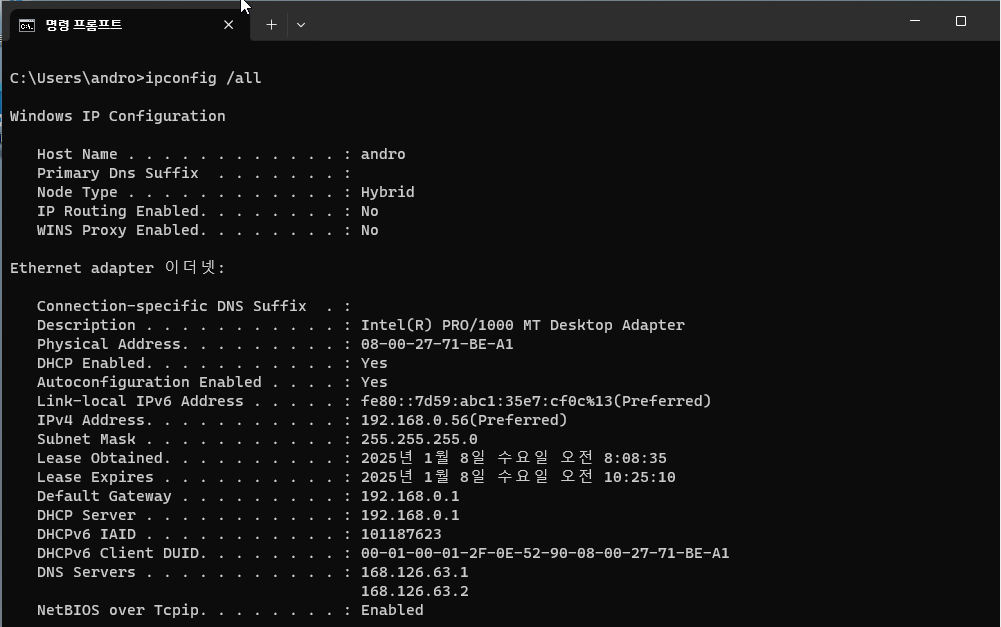Click the Intel(R) PRO/1000 MT adapter description
Image resolution: width=1001 pixels, height=627 pixels.
point(522,325)
